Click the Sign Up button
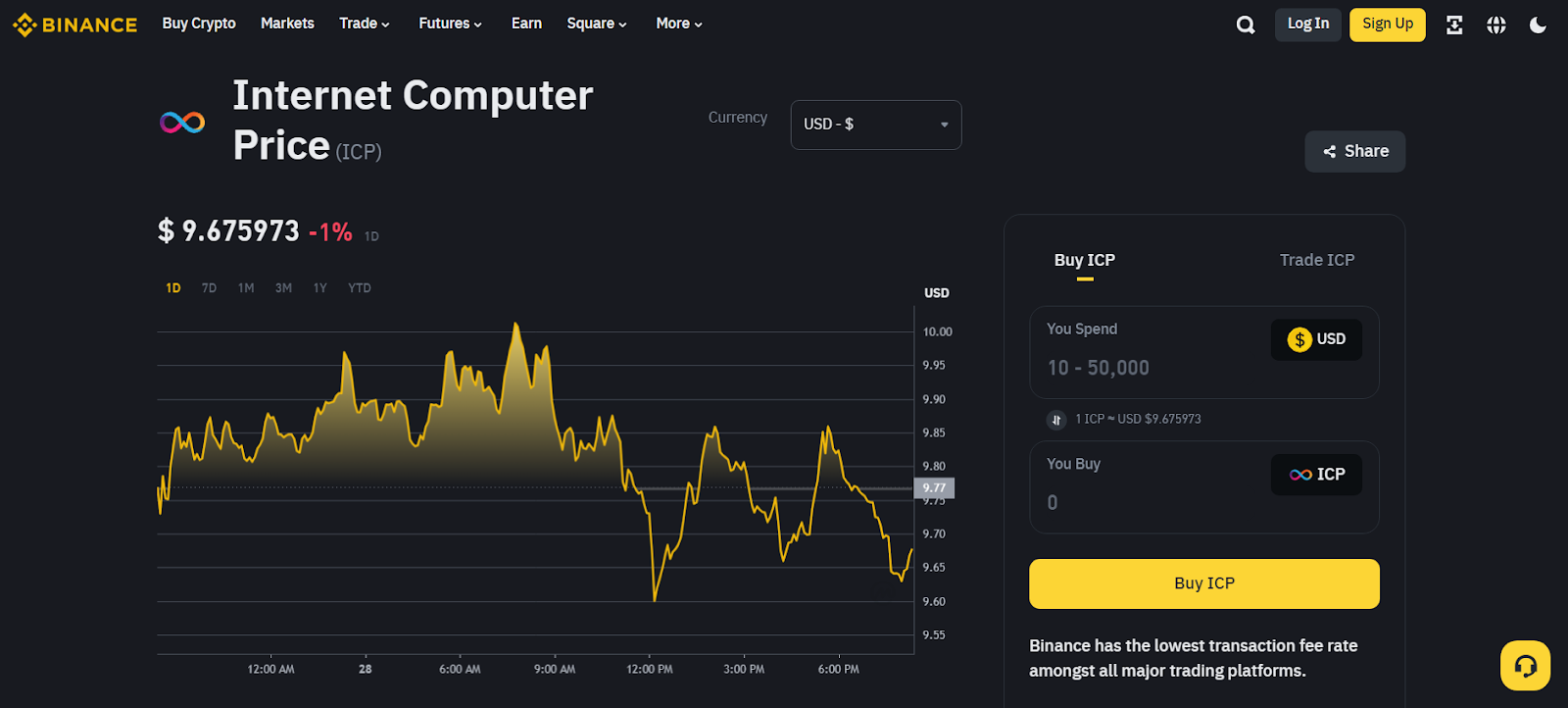This screenshot has height=708, width=1568. click(x=1388, y=25)
